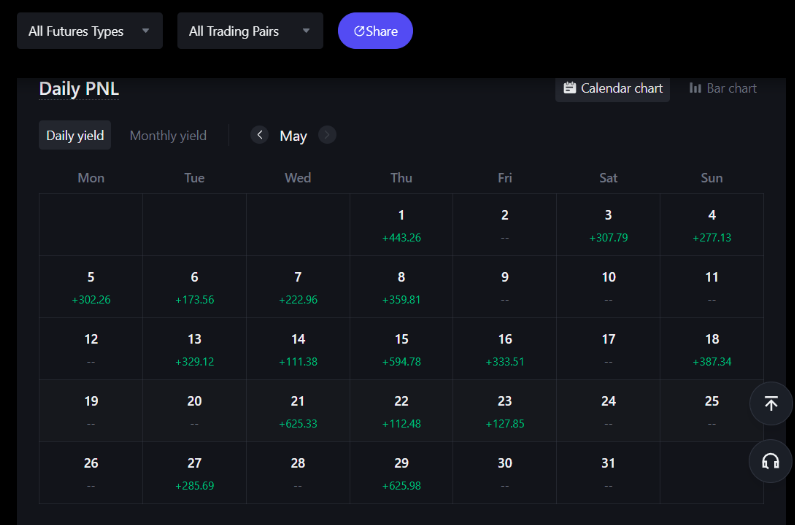Click the May month label
Viewport: 795px width, 525px height.
tap(293, 136)
